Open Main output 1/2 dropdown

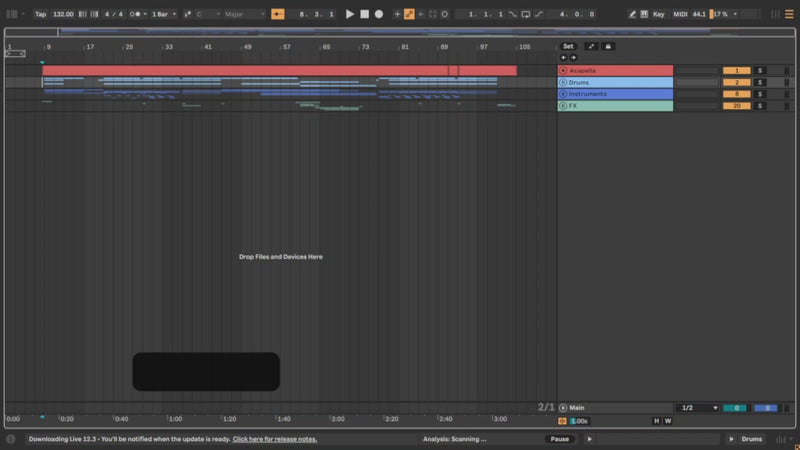coord(700,408)
